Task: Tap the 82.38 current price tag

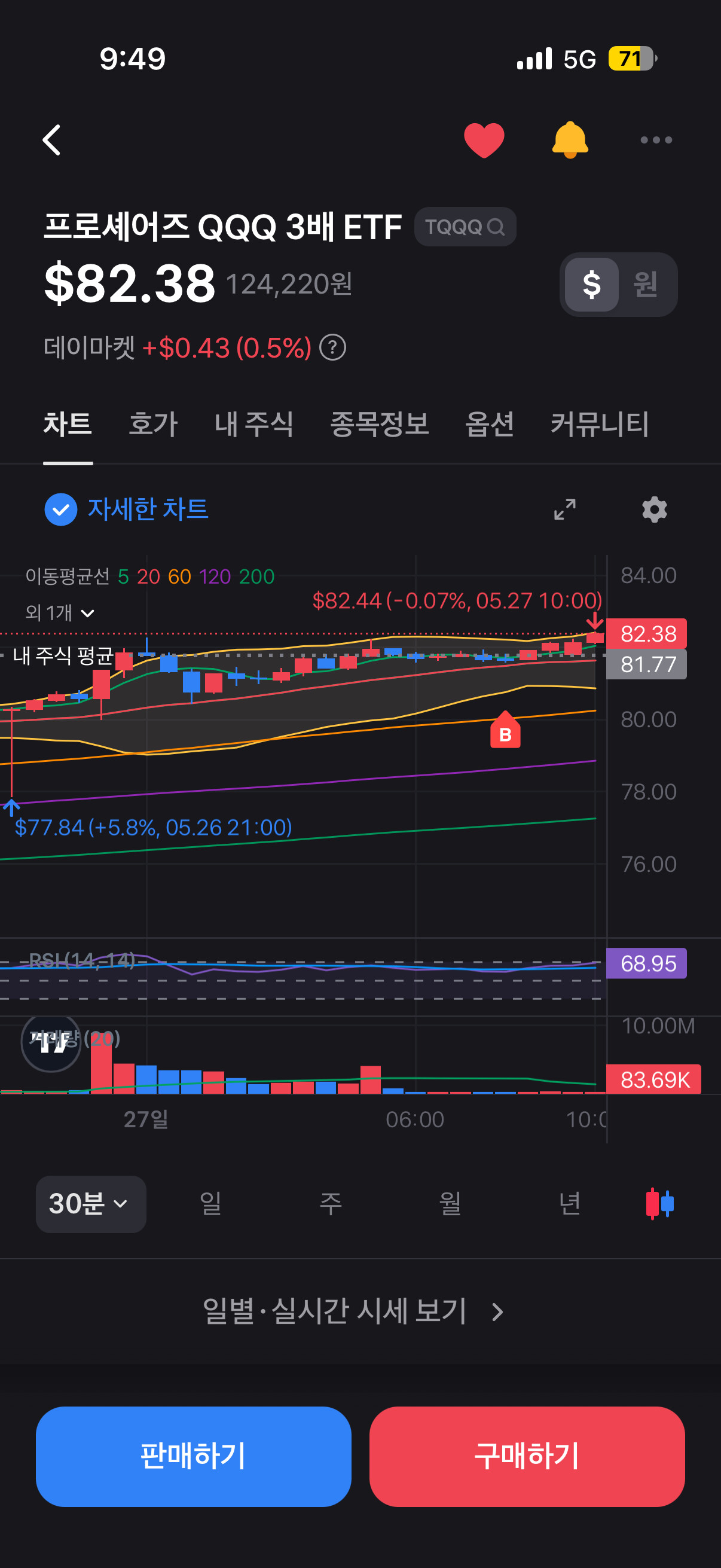Action: 646,634
